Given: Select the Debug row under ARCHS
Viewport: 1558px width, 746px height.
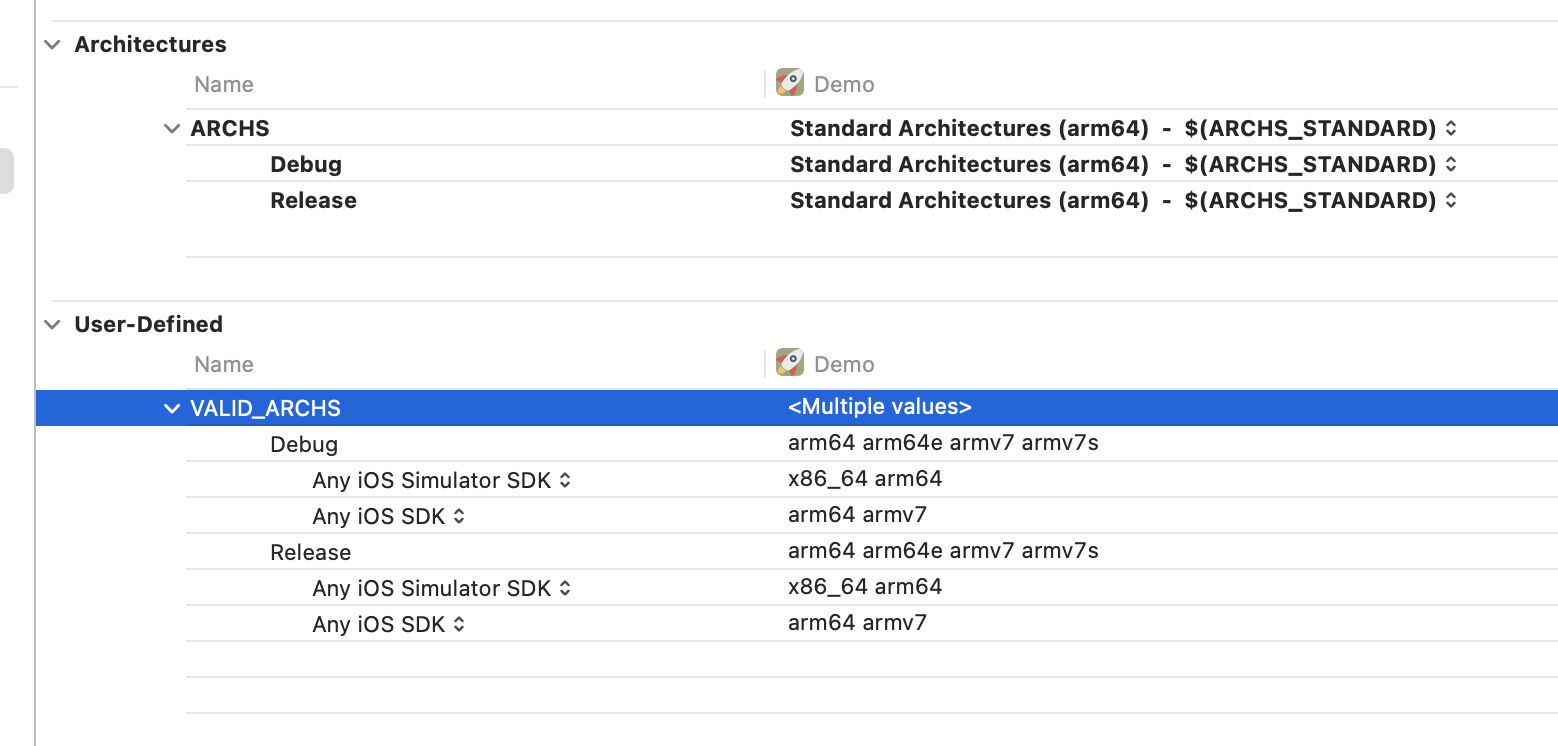Looking at the screenshot, I should pos(306,165).
